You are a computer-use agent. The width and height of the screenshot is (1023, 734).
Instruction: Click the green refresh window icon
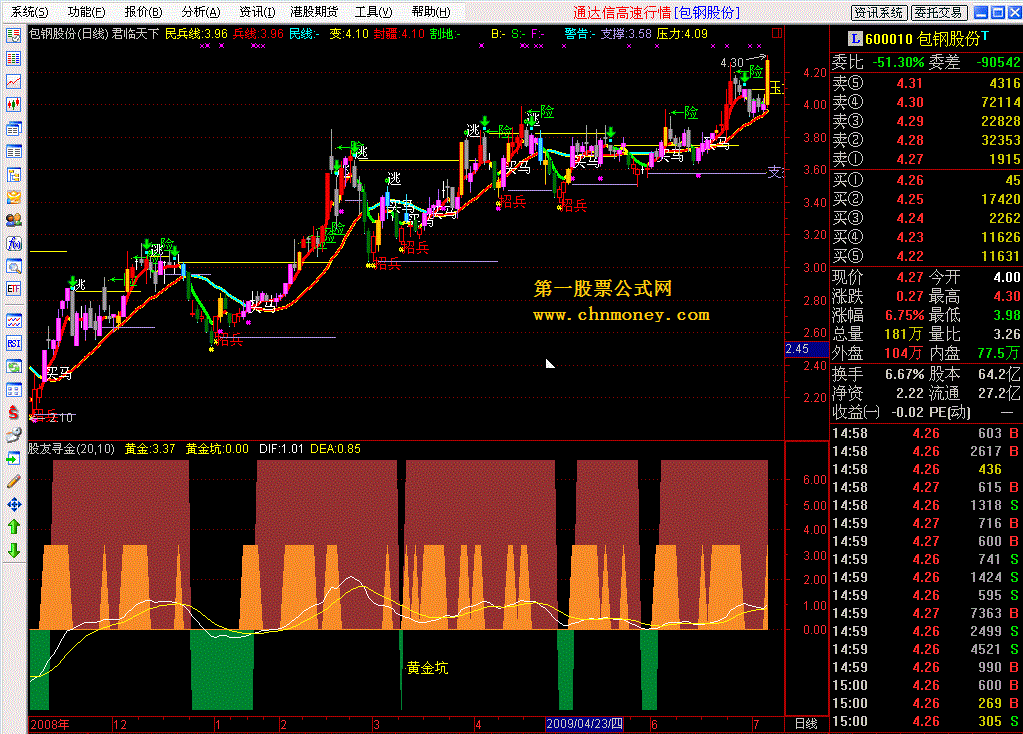pyautogui.click(x=14, y=367)
